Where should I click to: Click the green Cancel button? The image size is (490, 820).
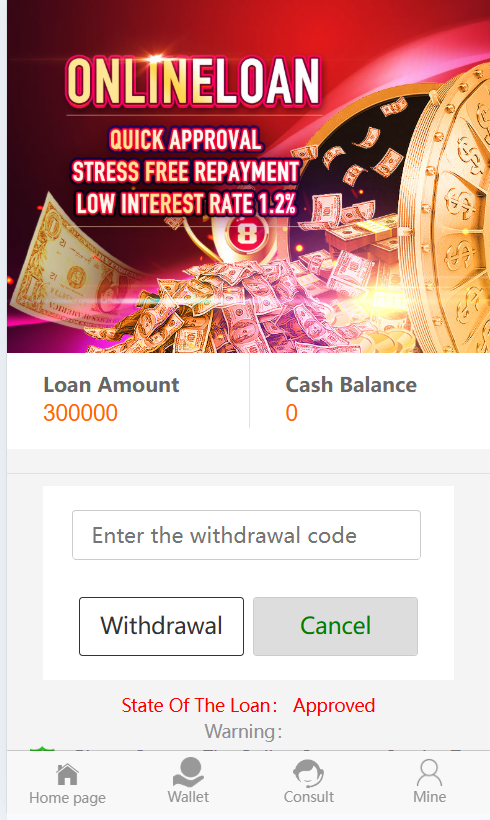point(335,626)
